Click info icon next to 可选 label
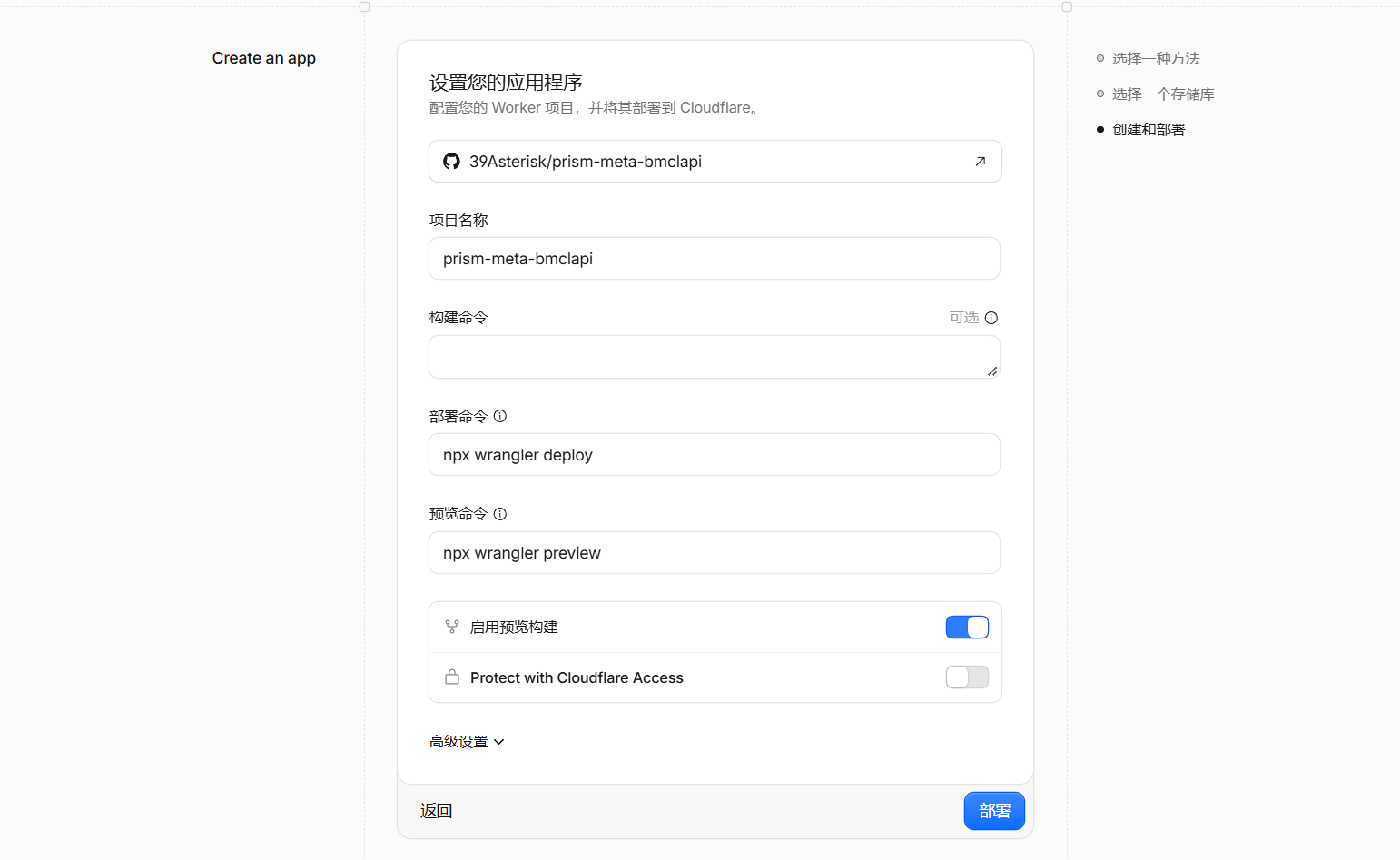This screenshot has height=860, width=1400. (991, 318)
